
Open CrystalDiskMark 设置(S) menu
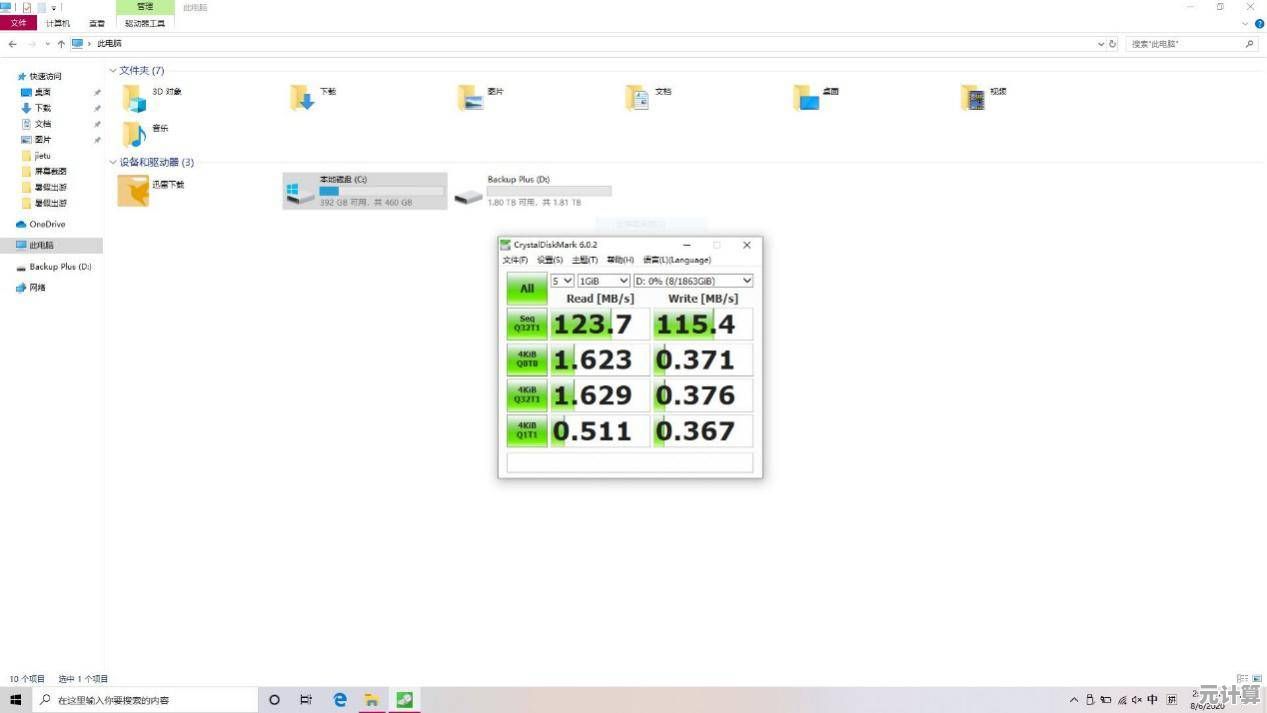click(549, 260)
